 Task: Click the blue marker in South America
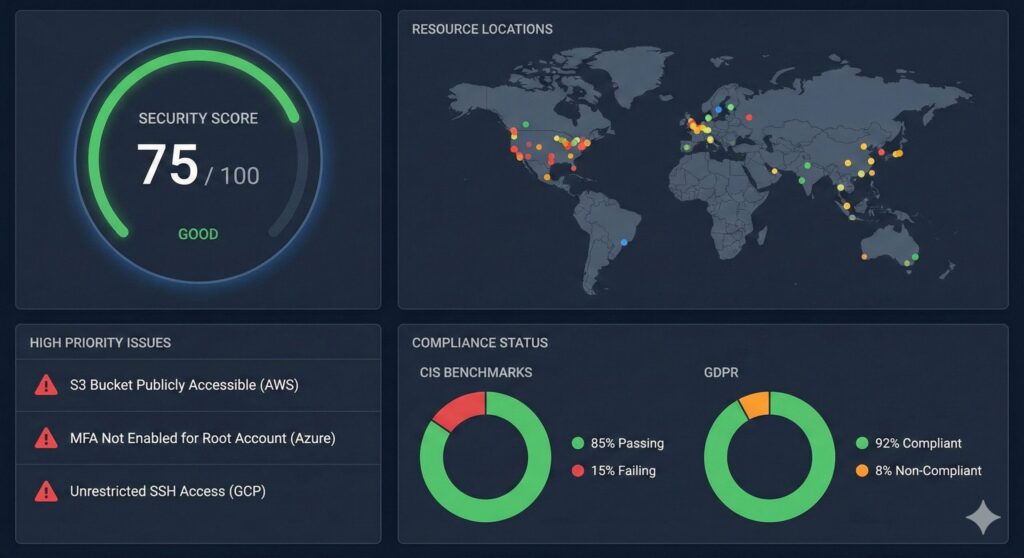pos(624,241)
